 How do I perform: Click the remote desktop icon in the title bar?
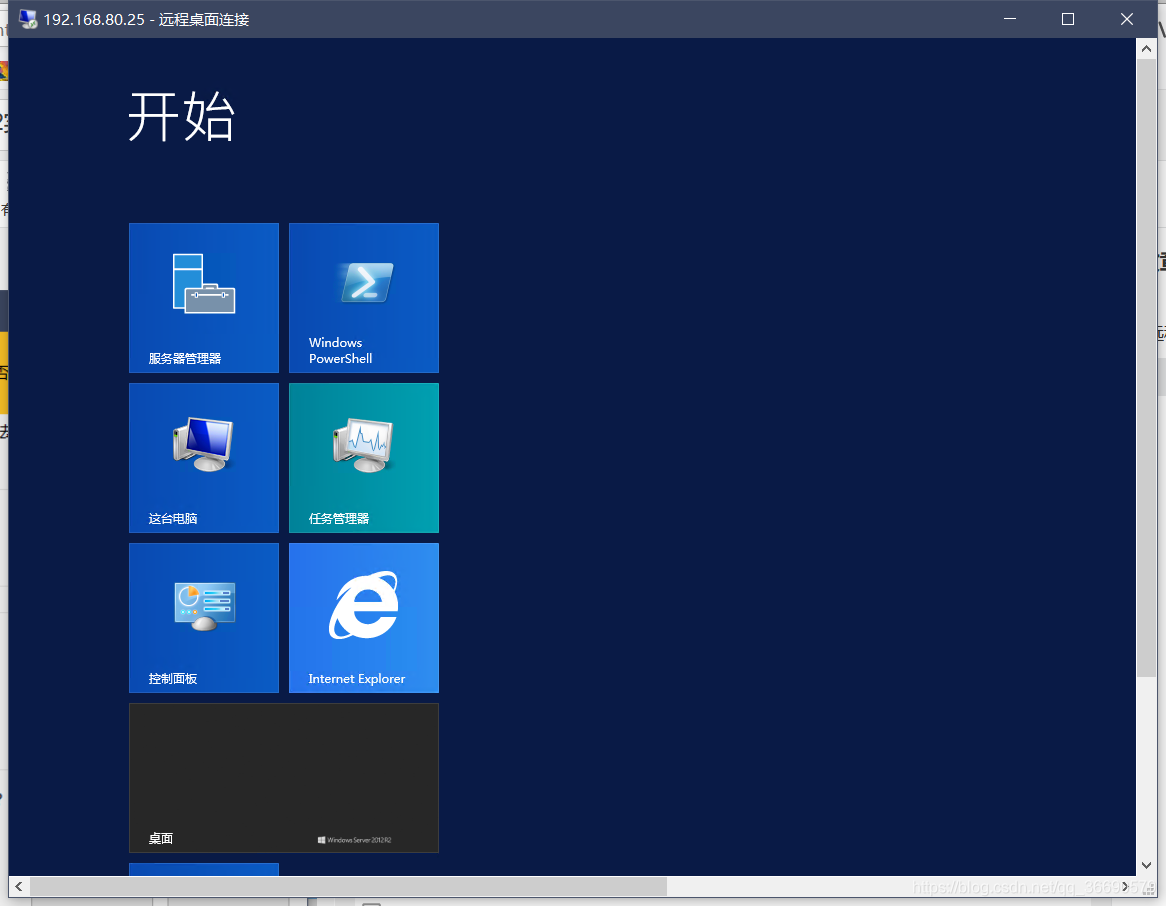[x=28, y=19]
